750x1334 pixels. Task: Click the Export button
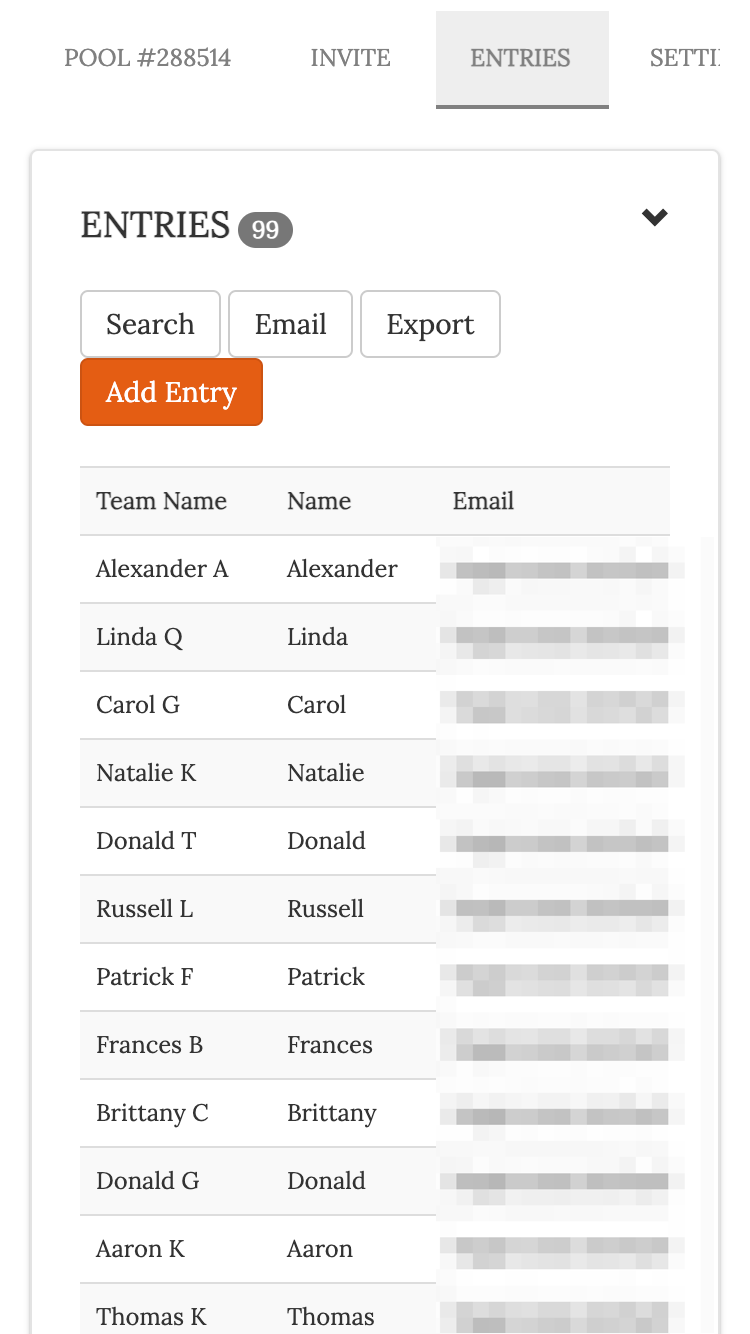(x=430, y=324)
